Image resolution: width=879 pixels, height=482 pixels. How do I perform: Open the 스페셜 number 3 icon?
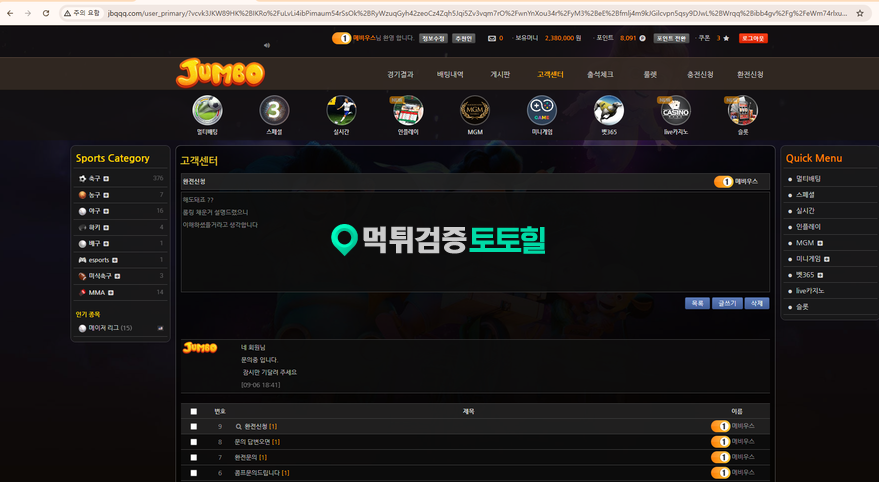click(274, 110)
